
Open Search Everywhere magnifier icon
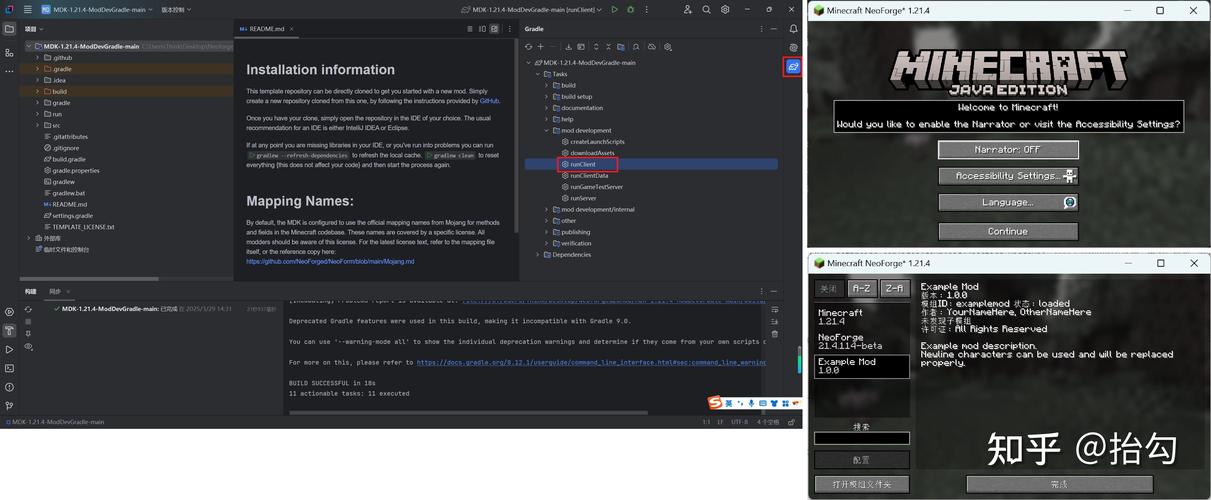pos(706,9)
